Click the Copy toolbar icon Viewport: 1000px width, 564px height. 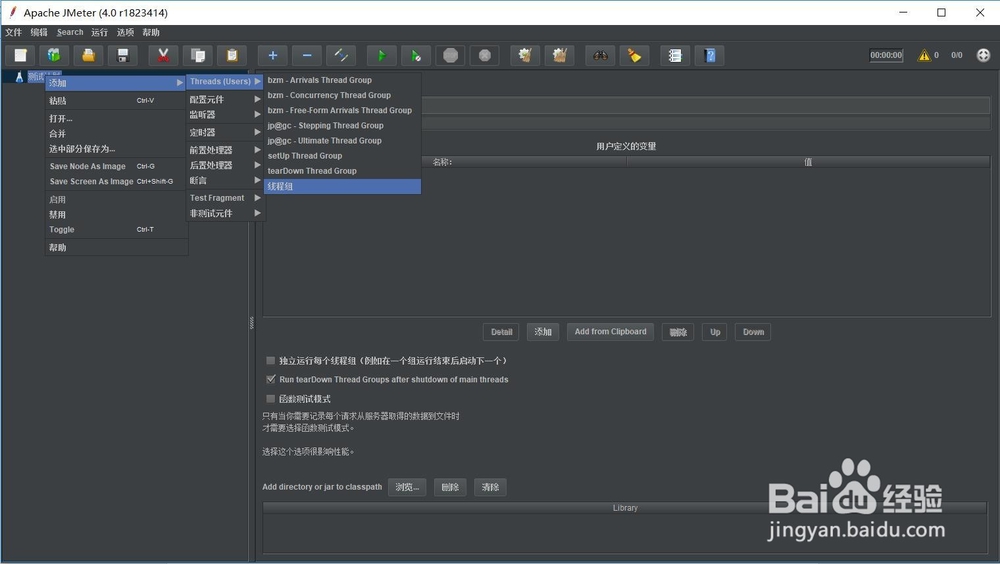(x=198, y=56)
